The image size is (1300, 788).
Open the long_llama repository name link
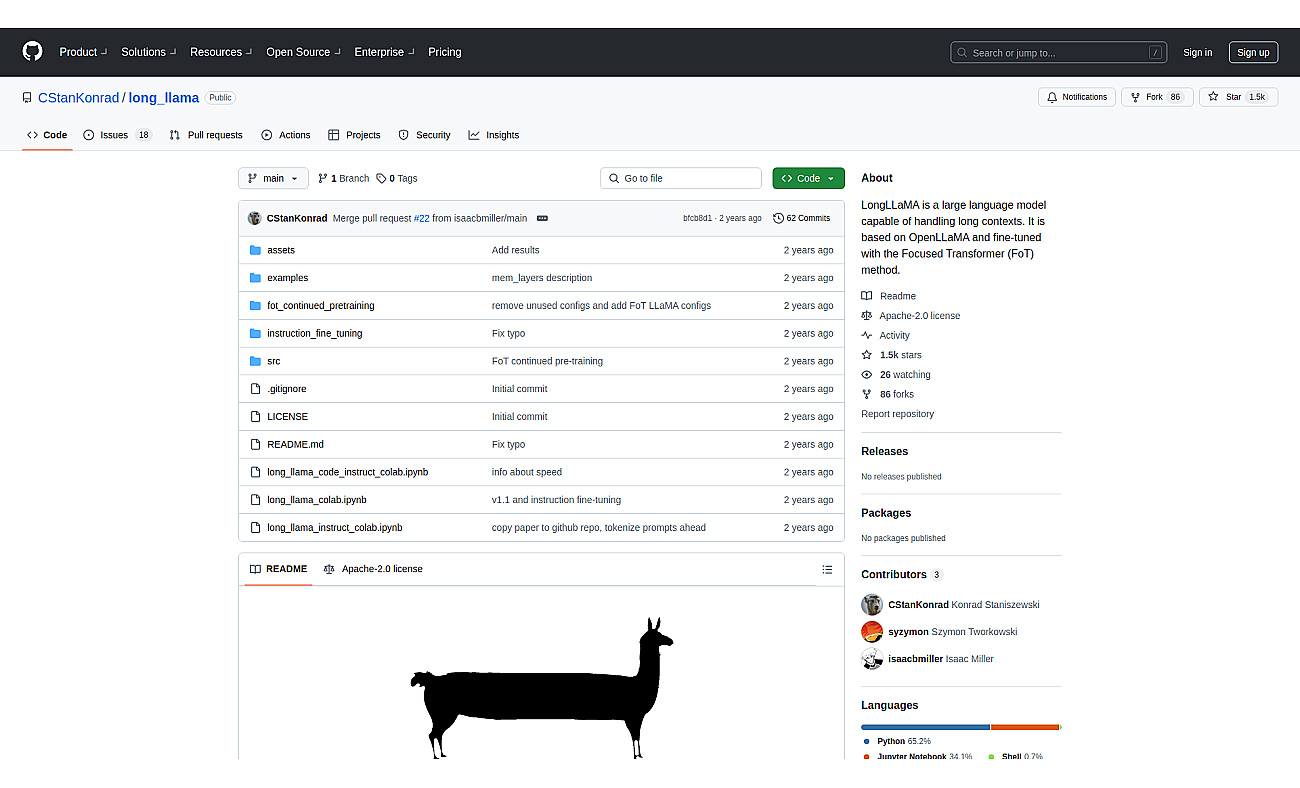[x=164, y=98]
